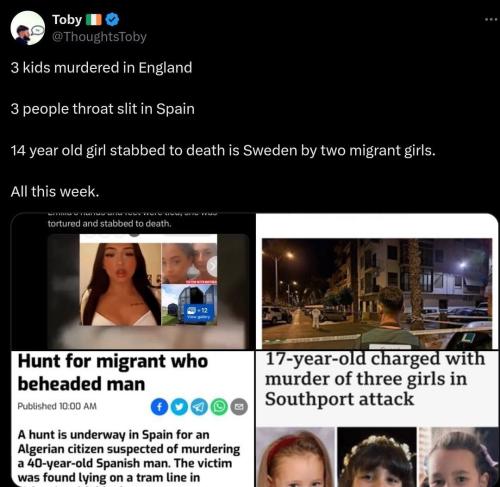Viewport: 500px width, 487px height.
Task: Open the three-dot more options menu
Action: click(x=491, y=20)
